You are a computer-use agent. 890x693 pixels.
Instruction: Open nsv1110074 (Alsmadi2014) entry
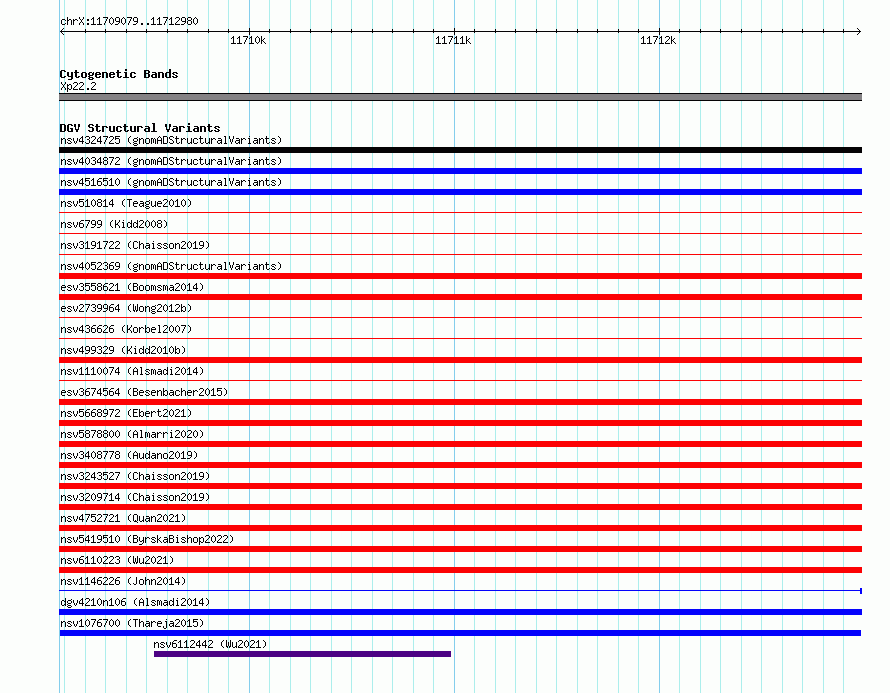[x=132, y=371]
